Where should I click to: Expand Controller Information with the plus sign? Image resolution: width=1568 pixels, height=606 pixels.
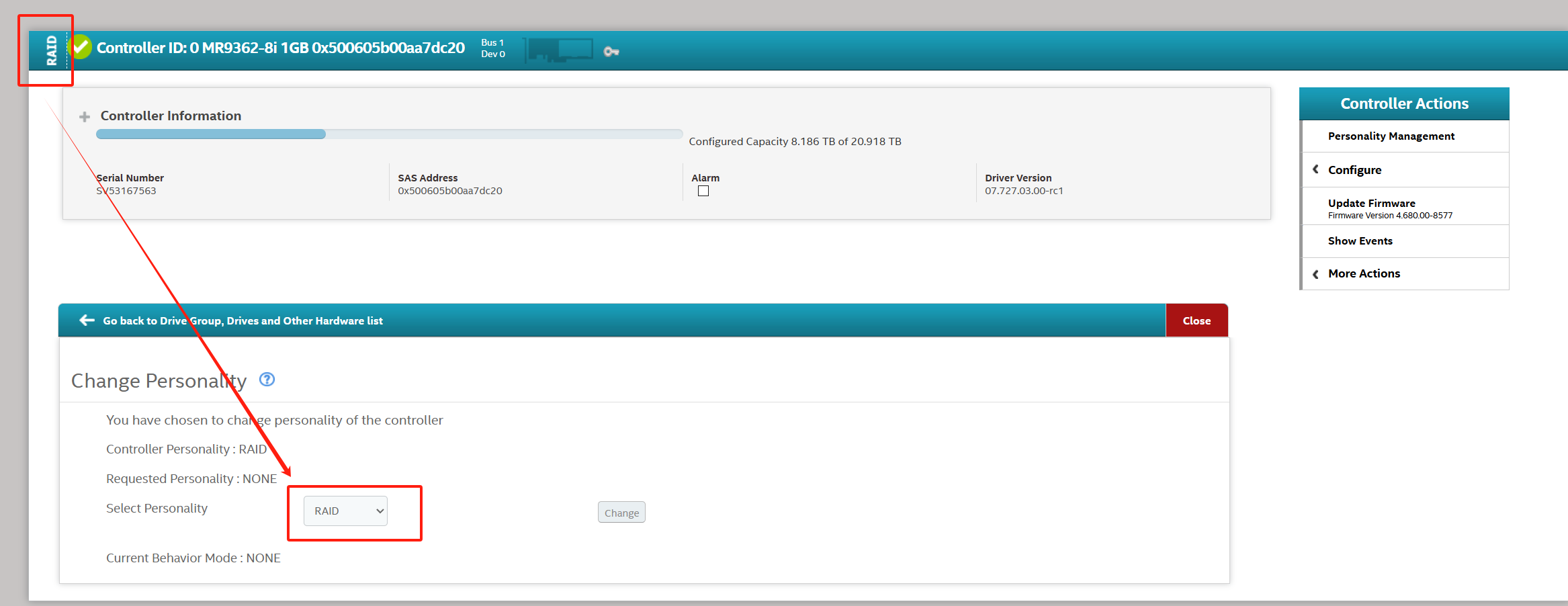[x=85, y=117]
